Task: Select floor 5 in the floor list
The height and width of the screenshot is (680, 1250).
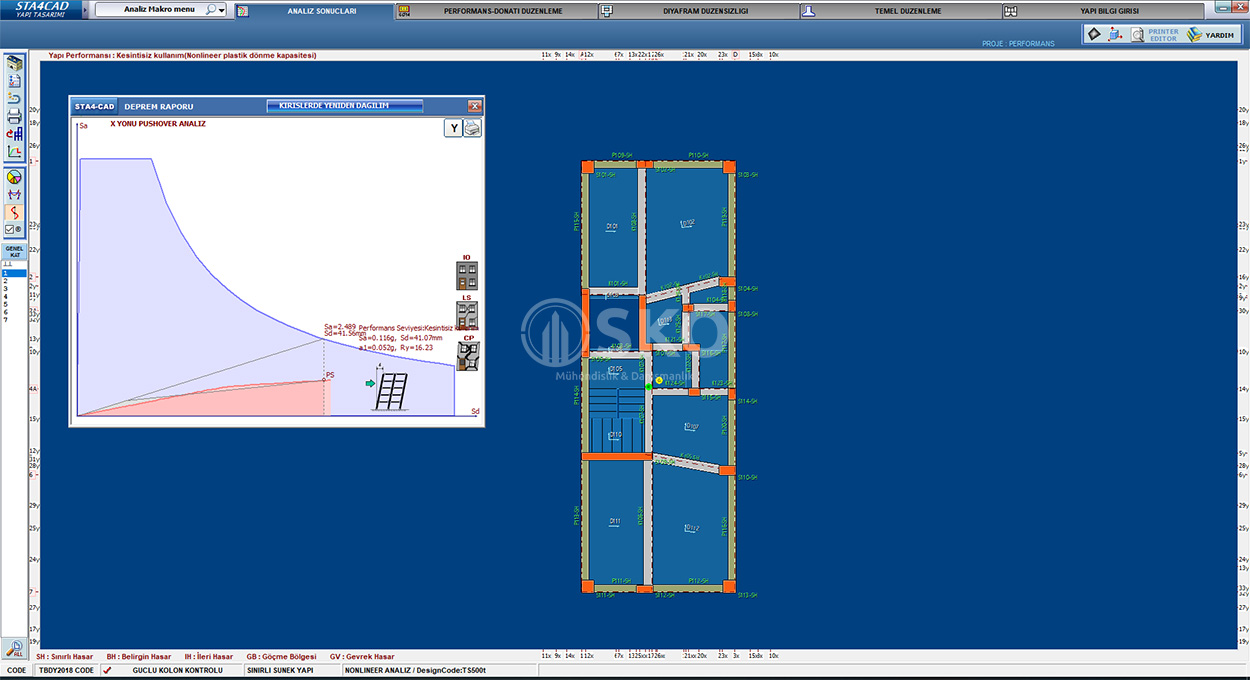Action: point(14,304)
